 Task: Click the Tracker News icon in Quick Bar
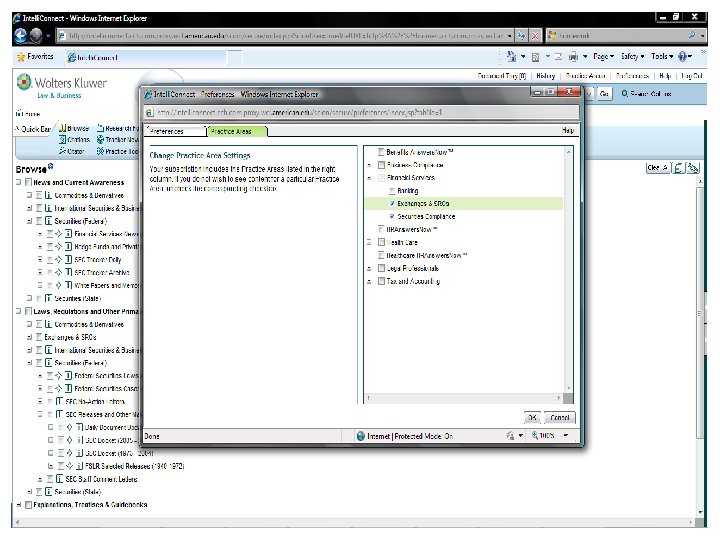tap(101, 139)
